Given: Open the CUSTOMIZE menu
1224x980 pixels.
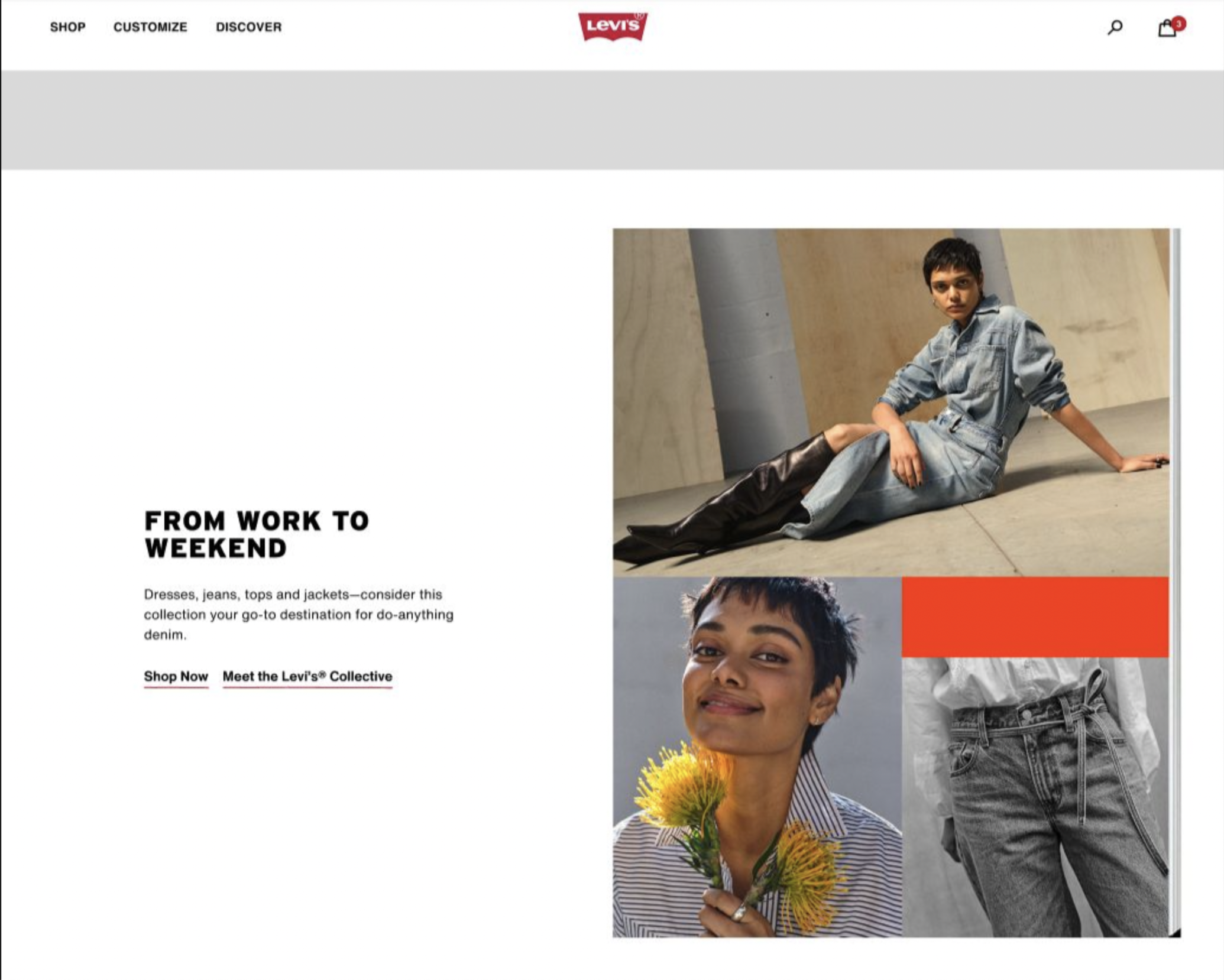Looking at the screenshot, I should click(x=150, y=27).
